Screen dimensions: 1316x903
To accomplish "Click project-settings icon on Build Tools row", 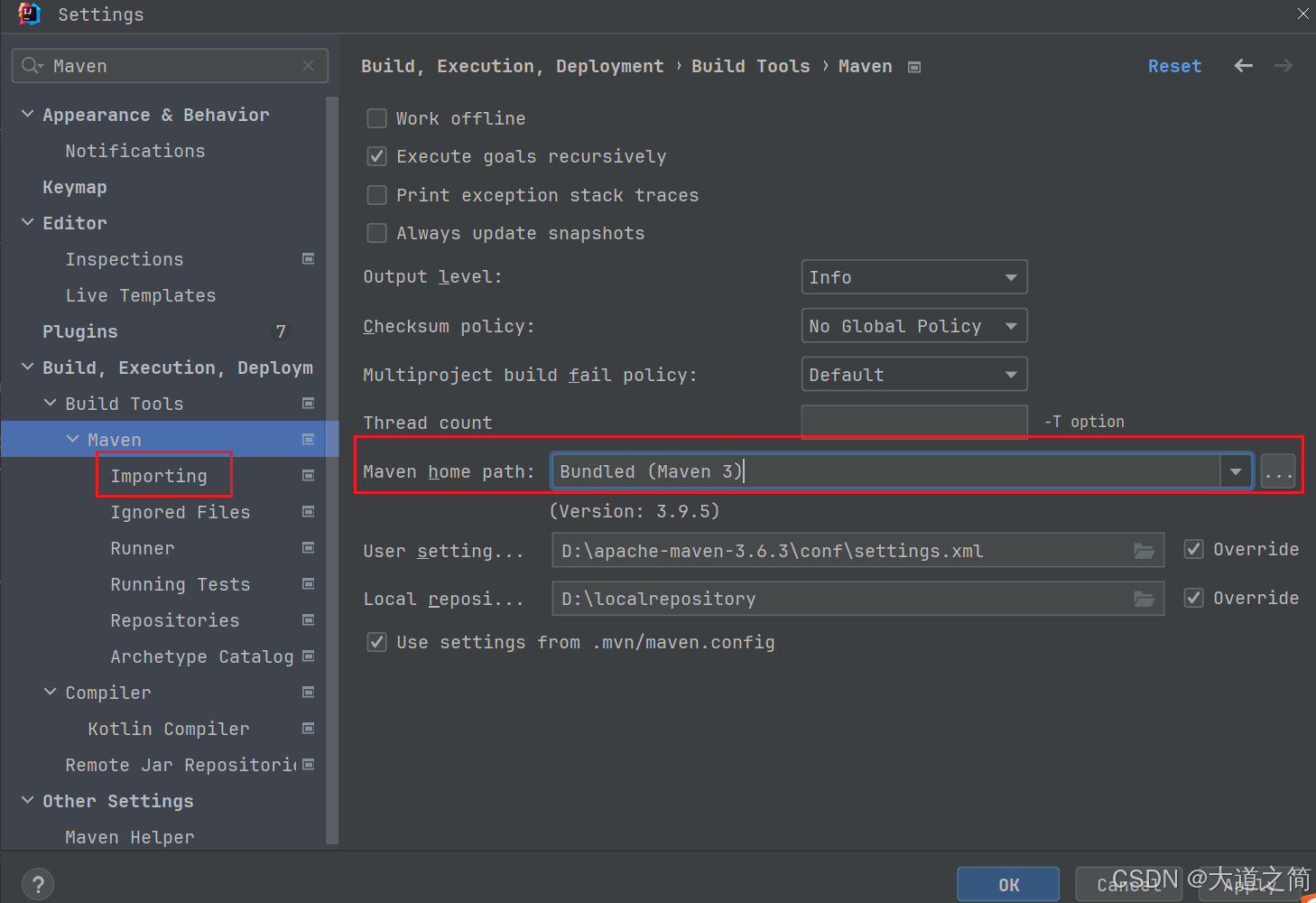I will point(309,404).
